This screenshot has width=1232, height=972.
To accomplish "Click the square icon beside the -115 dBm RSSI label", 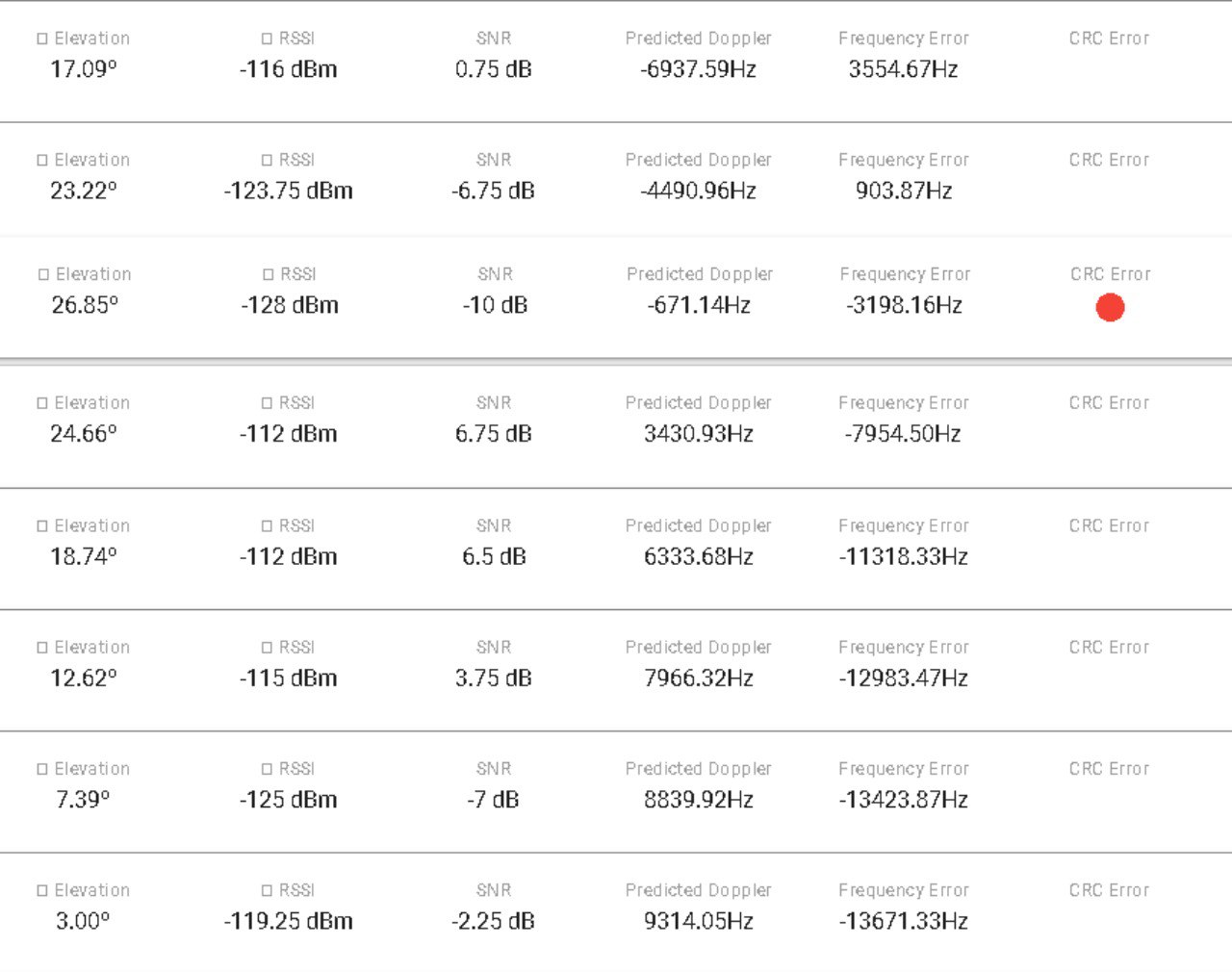I will click(268, 648).
